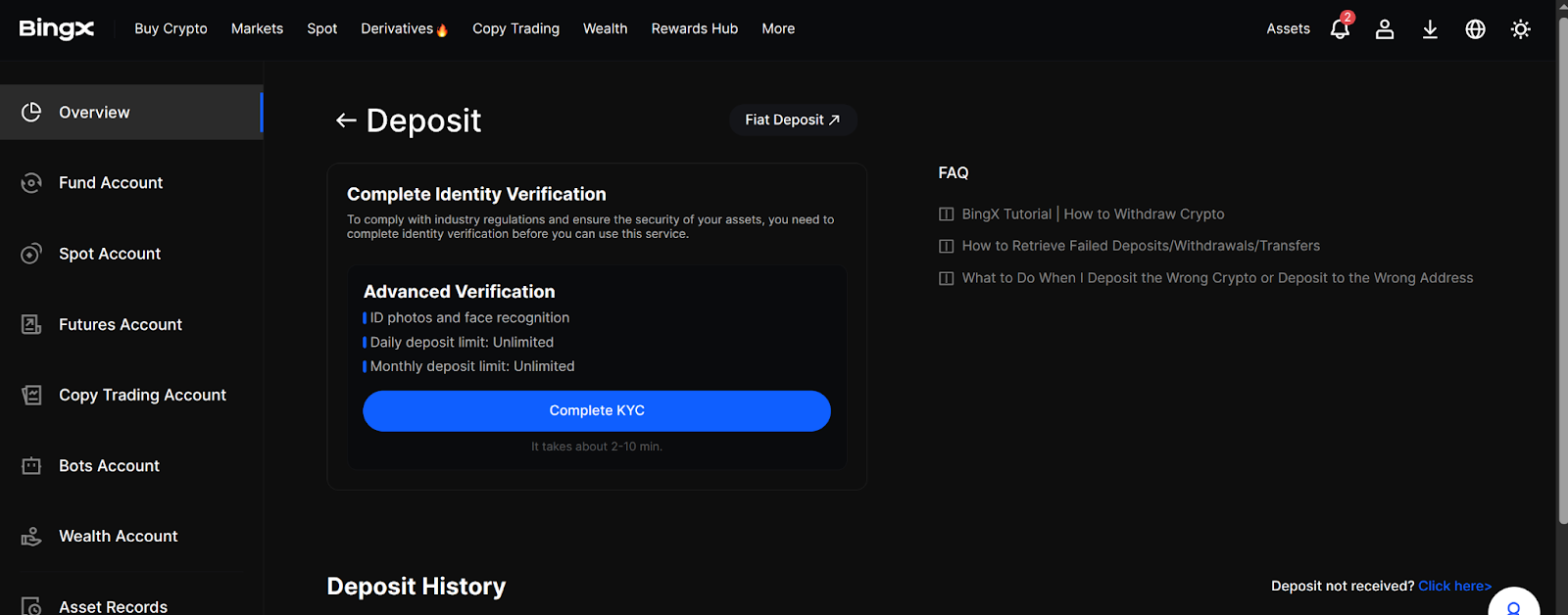This screenshot has width=1568, height=615.
Task: Open the Markets menu
Action: (x=257, y=28)
